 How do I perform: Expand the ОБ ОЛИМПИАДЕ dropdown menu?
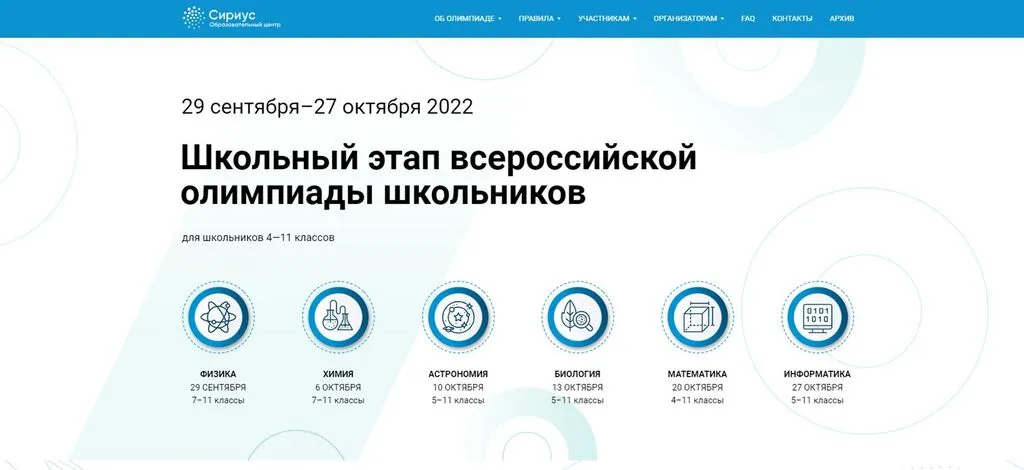(468, 18)
